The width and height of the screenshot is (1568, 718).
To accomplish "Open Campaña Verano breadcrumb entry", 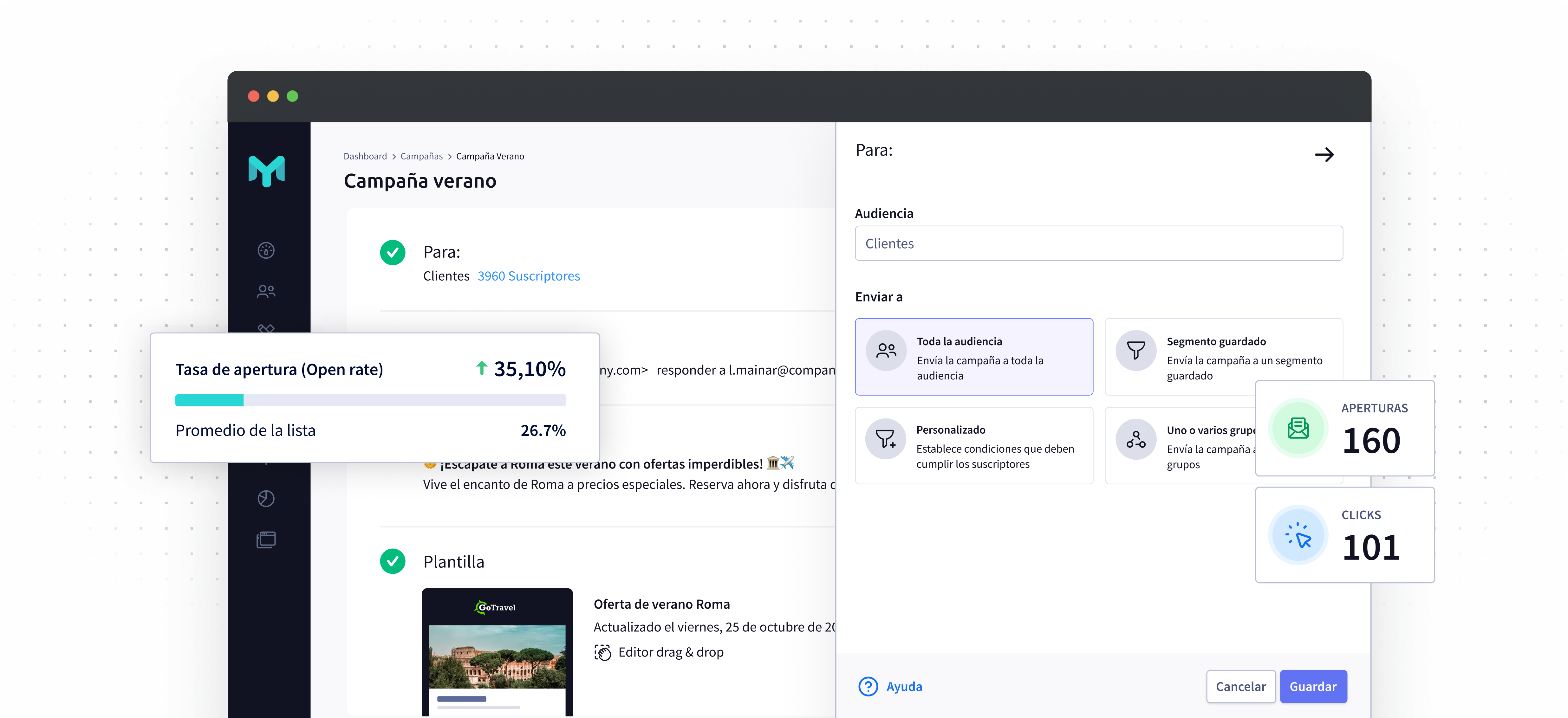I will click(490, 156).
